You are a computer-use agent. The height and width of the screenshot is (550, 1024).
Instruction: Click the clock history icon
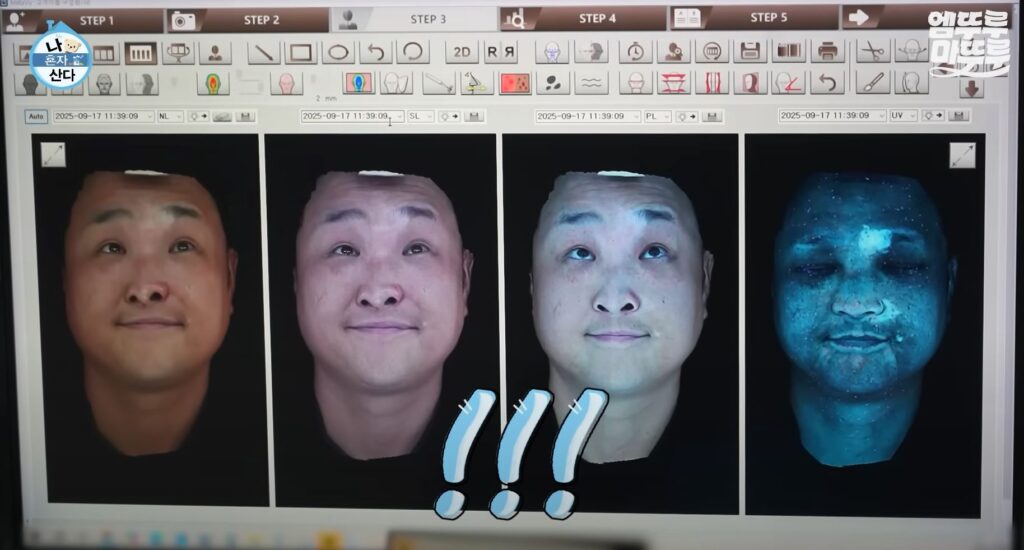pos(635,52)
